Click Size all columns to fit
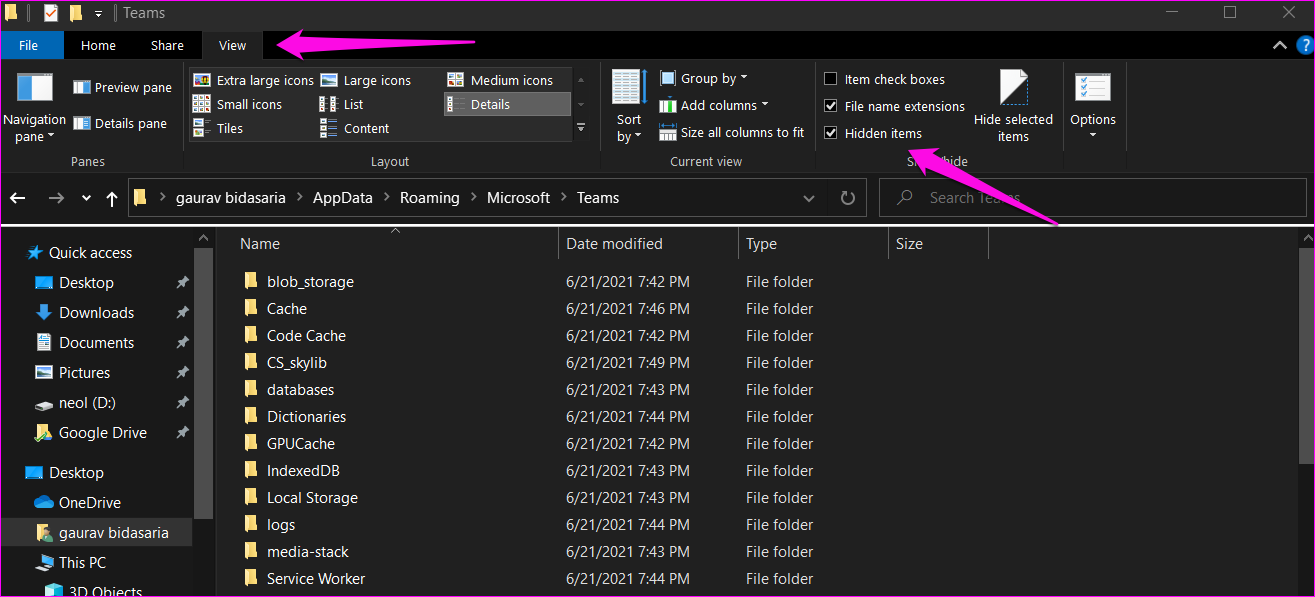Screen dimensions: 1315x597 (x=732, y=132)
